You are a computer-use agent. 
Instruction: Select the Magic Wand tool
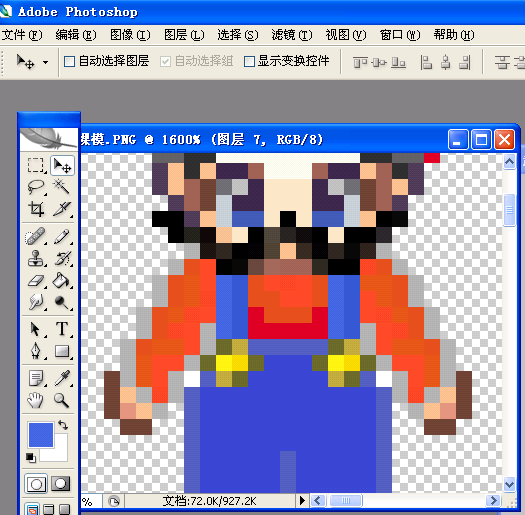62,187
